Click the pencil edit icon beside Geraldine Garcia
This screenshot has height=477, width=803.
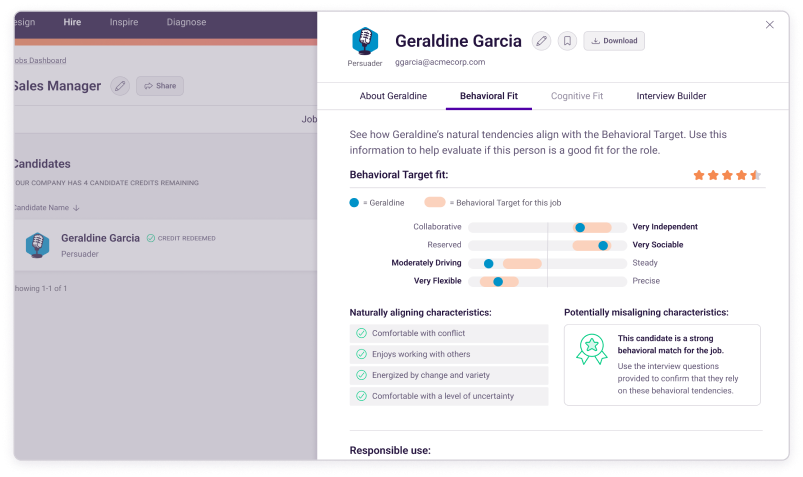(x=541, y=41)
